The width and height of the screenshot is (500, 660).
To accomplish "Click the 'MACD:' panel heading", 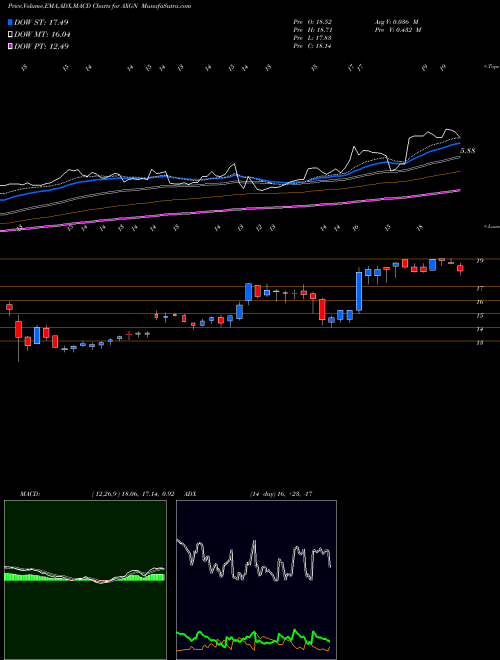I will coord(29,494).
